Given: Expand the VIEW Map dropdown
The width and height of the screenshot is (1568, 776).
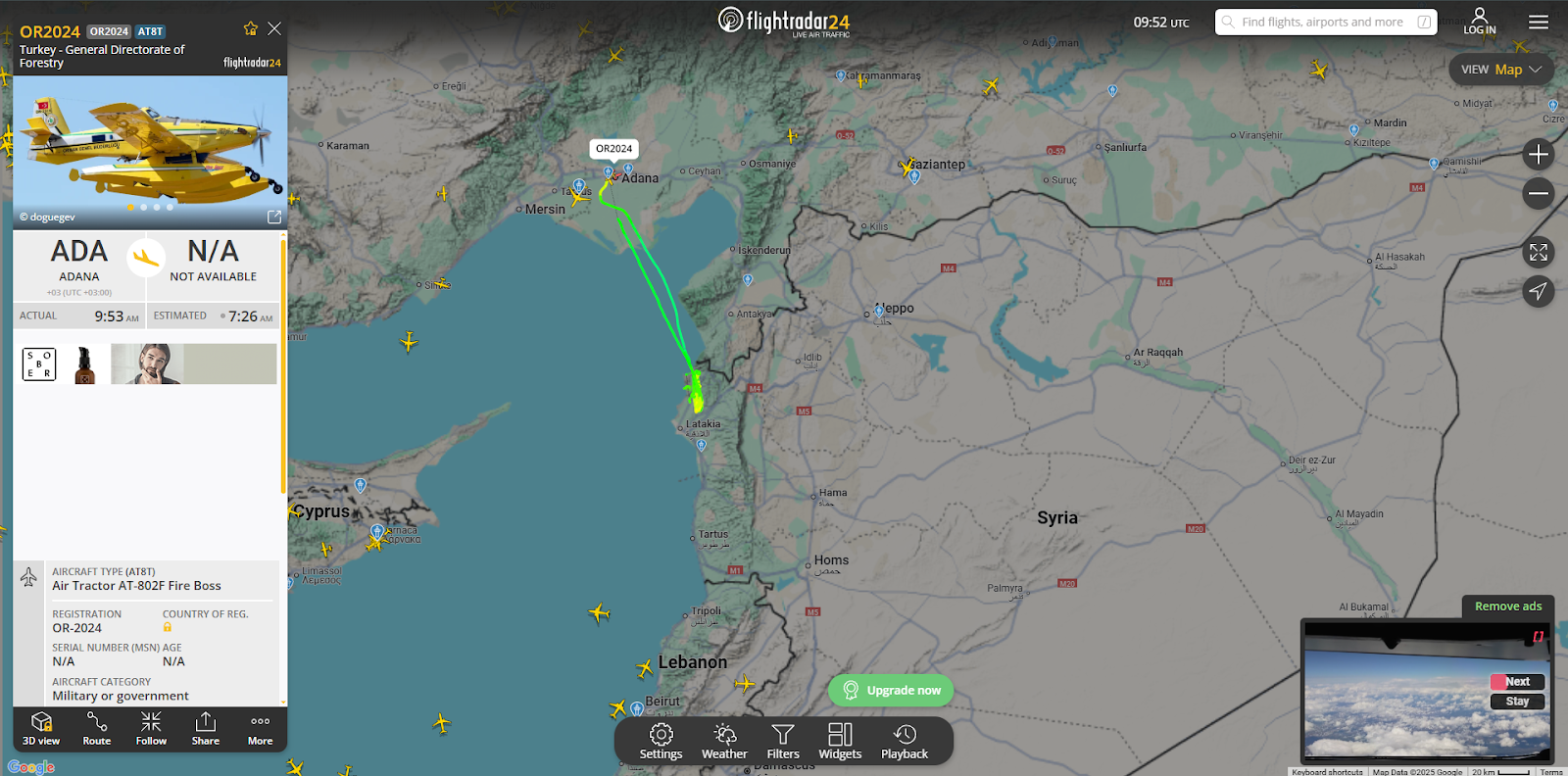Looking at the screenshot, I should pyautogui.click(x=1501, y=70).
